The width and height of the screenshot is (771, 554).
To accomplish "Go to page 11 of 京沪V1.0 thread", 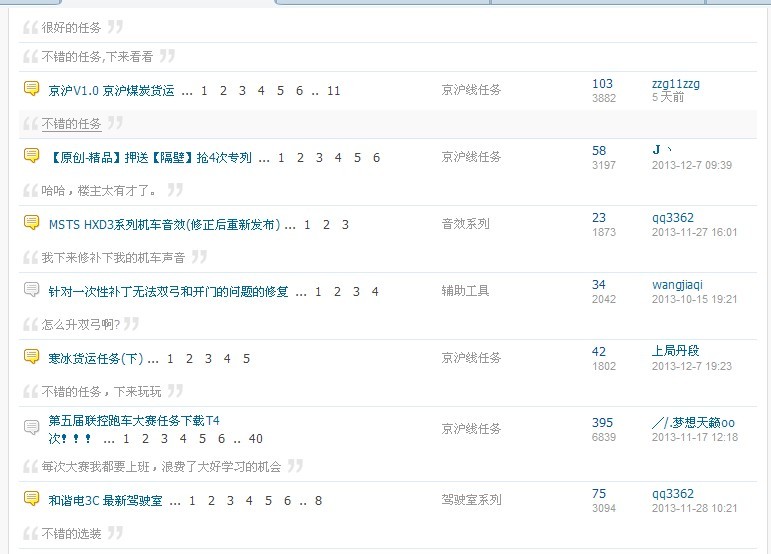I will (x=333, y=91).
